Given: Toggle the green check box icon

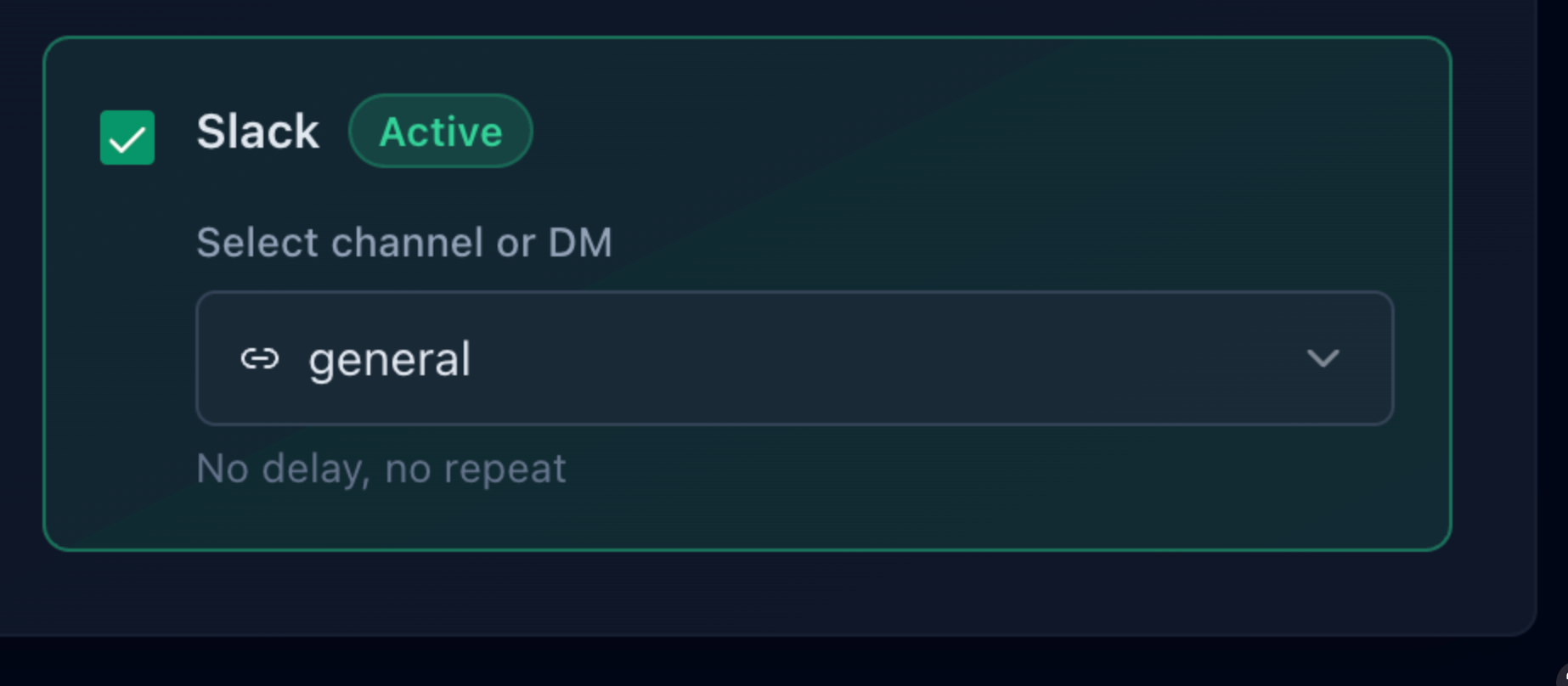Looking at the screenshot, I should 127,137.
